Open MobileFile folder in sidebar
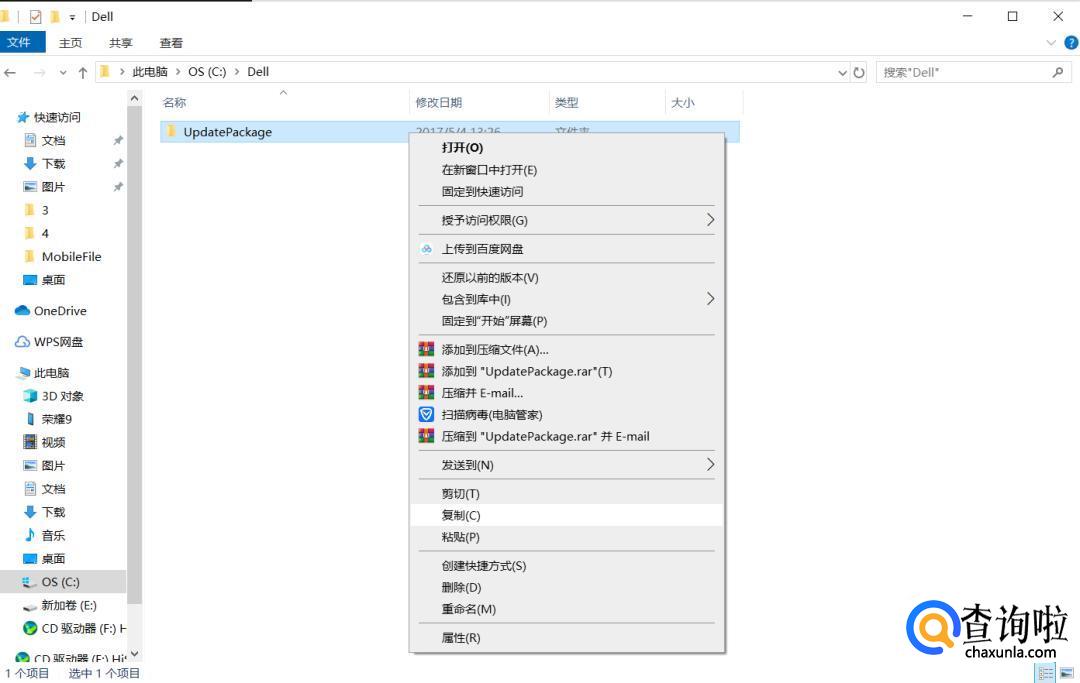 click(72, 257)
